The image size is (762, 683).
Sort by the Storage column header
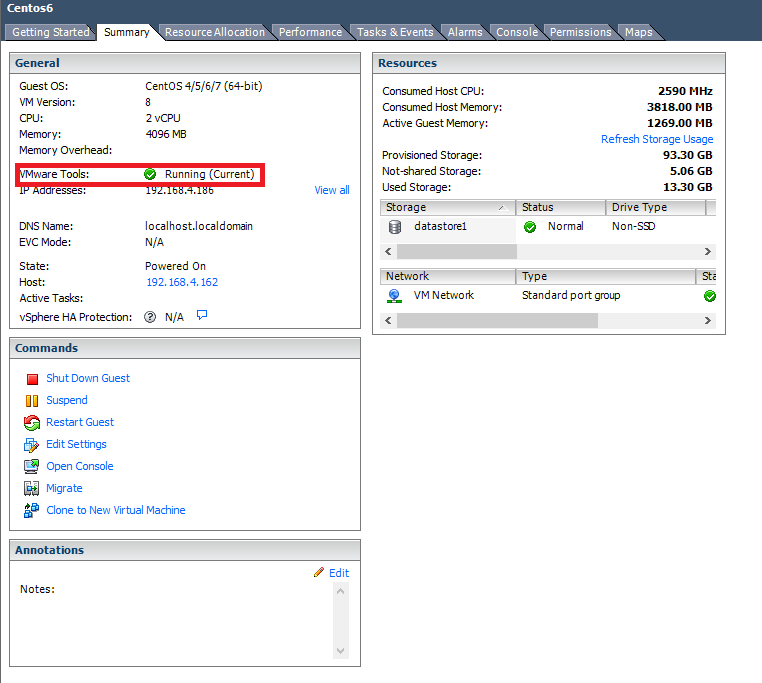click(x=448, y=207)
